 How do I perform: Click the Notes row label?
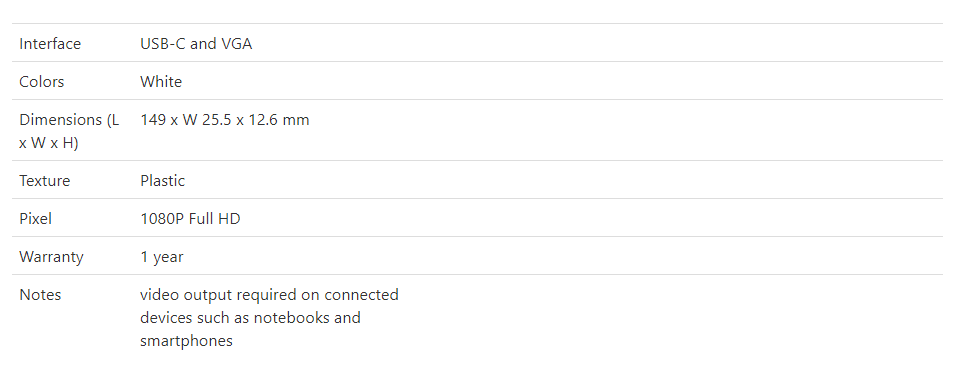coord(40,295)
